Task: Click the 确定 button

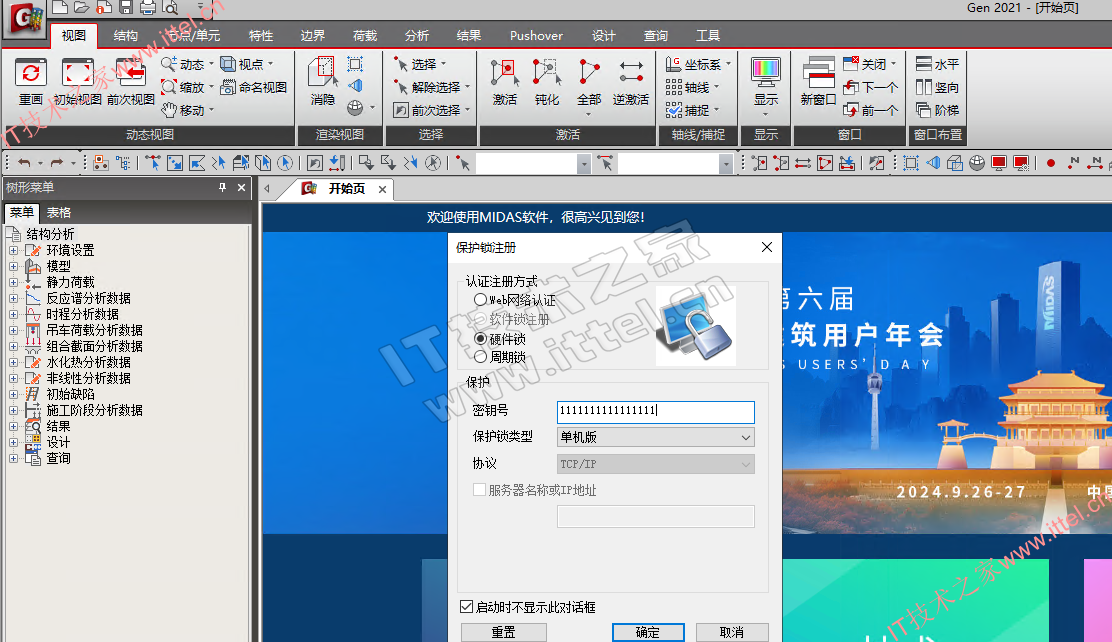Action: 648,632
